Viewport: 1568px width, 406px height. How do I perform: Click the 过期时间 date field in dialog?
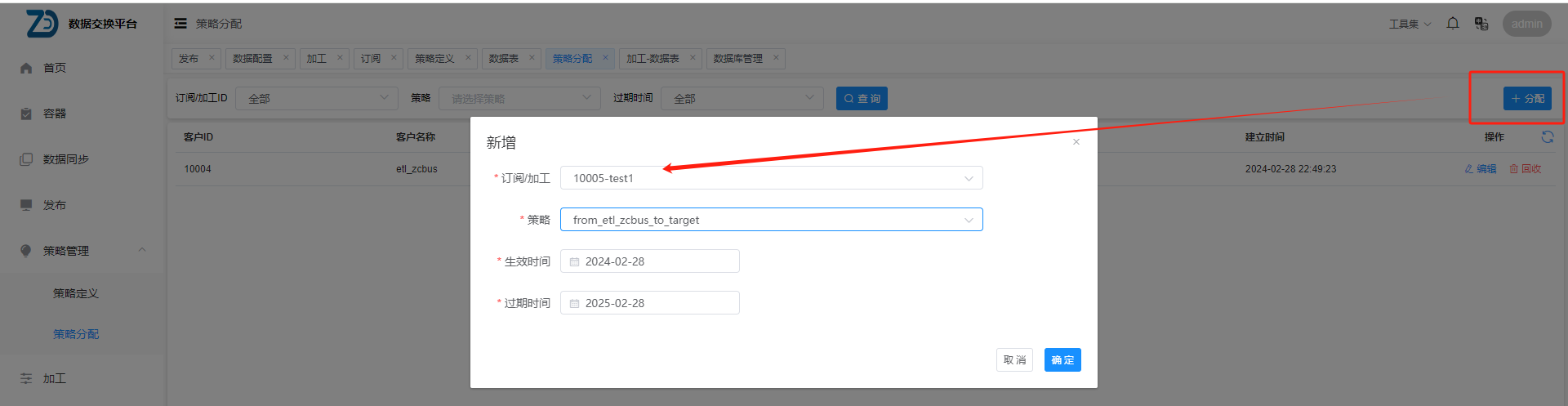coord(650,303)
